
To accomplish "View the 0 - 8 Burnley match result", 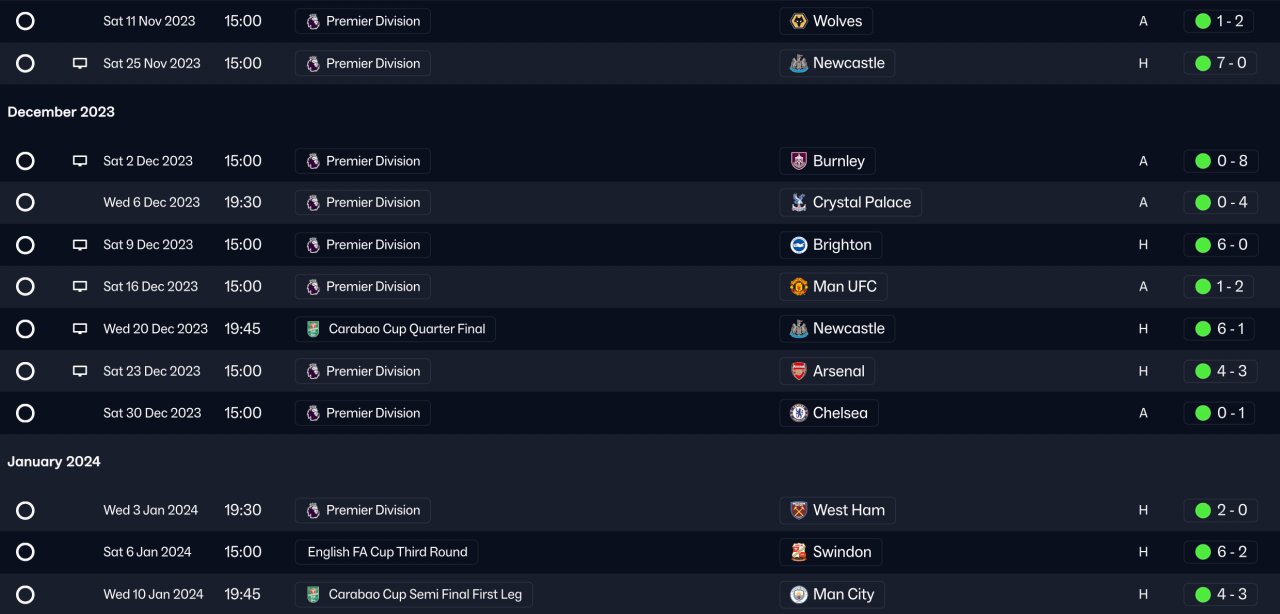I will point(1231,161).
